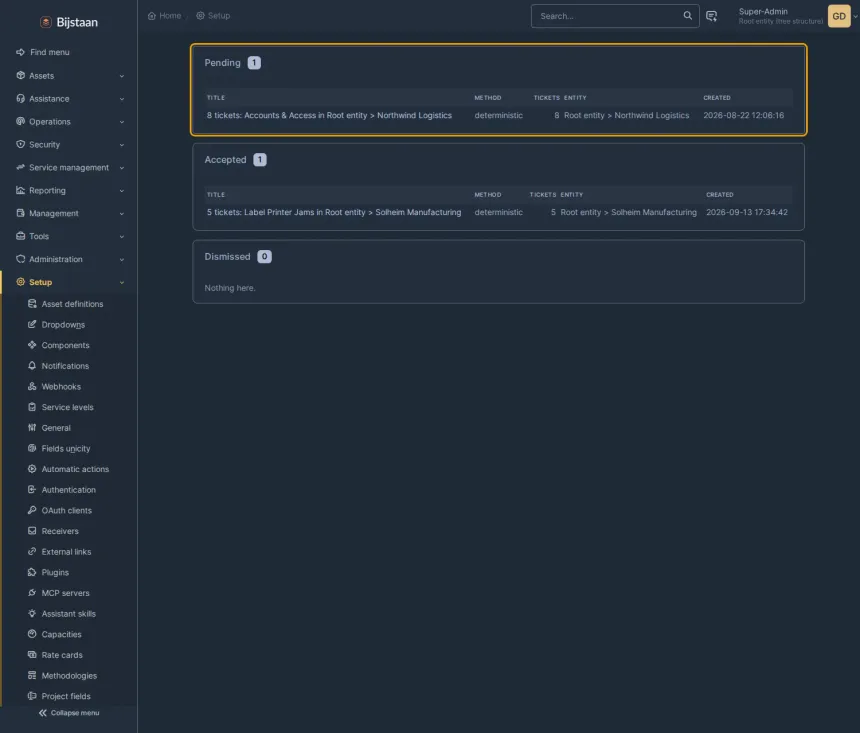Click the Find menu icon
The height and width of the screenshot is (733, 860).
tap(20, 52)
